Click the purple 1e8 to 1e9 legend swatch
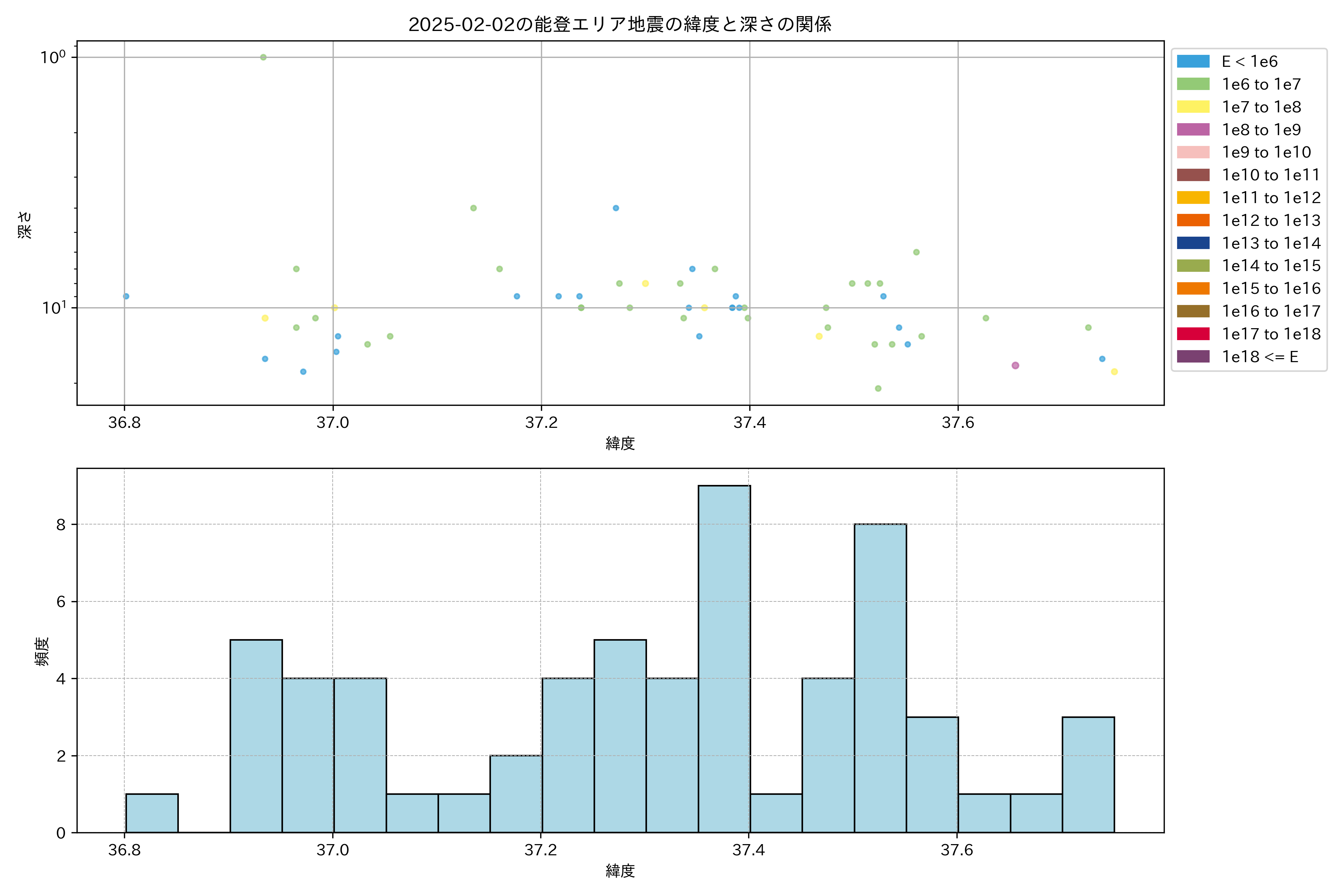The image size is (1344, 896). 1193,130
